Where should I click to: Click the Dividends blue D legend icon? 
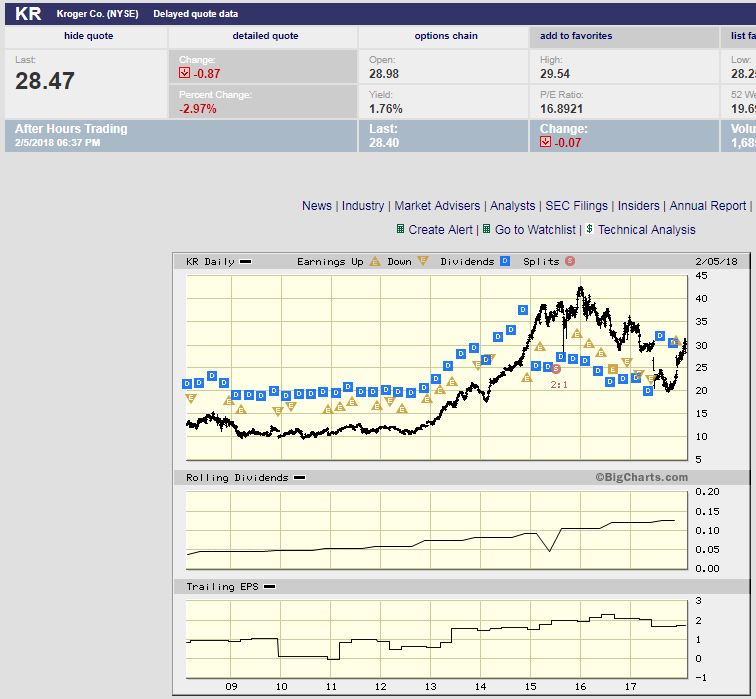tap(505, 261)
